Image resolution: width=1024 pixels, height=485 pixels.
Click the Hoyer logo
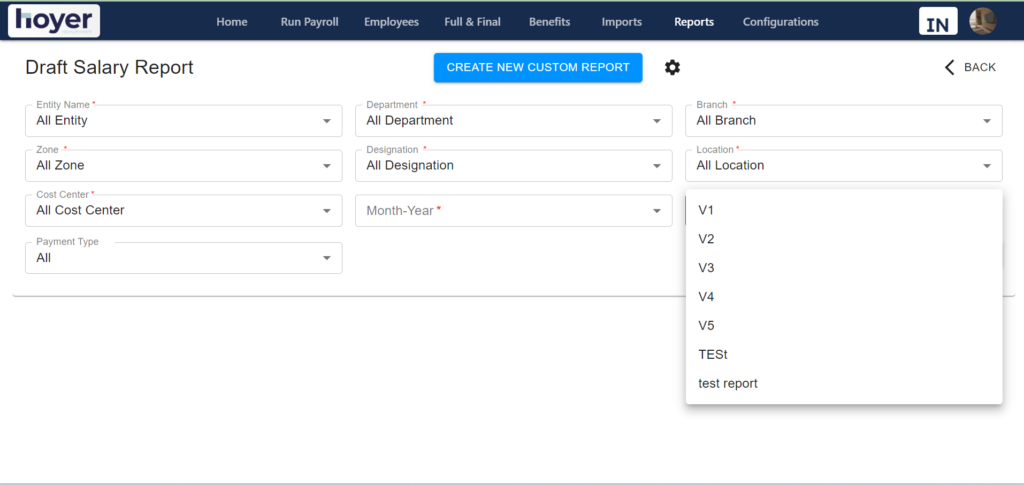click(54, 20)
